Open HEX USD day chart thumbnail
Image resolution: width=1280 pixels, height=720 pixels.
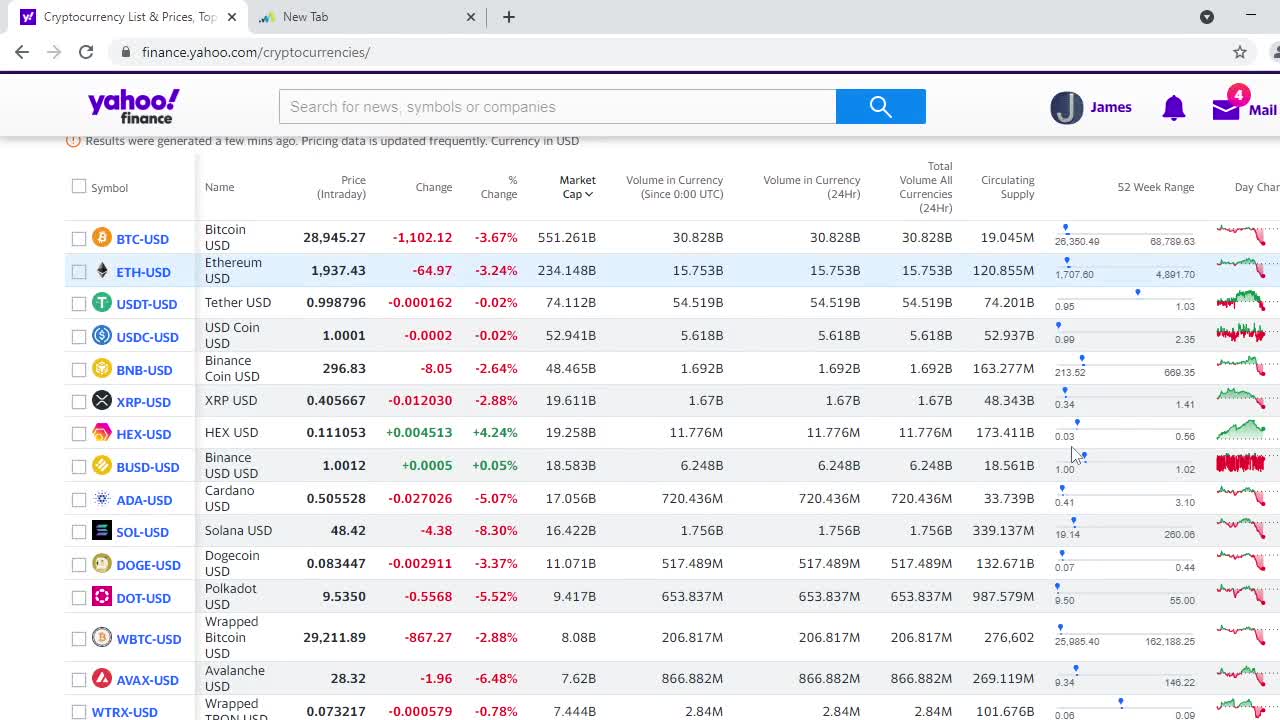click(1241, 432)
